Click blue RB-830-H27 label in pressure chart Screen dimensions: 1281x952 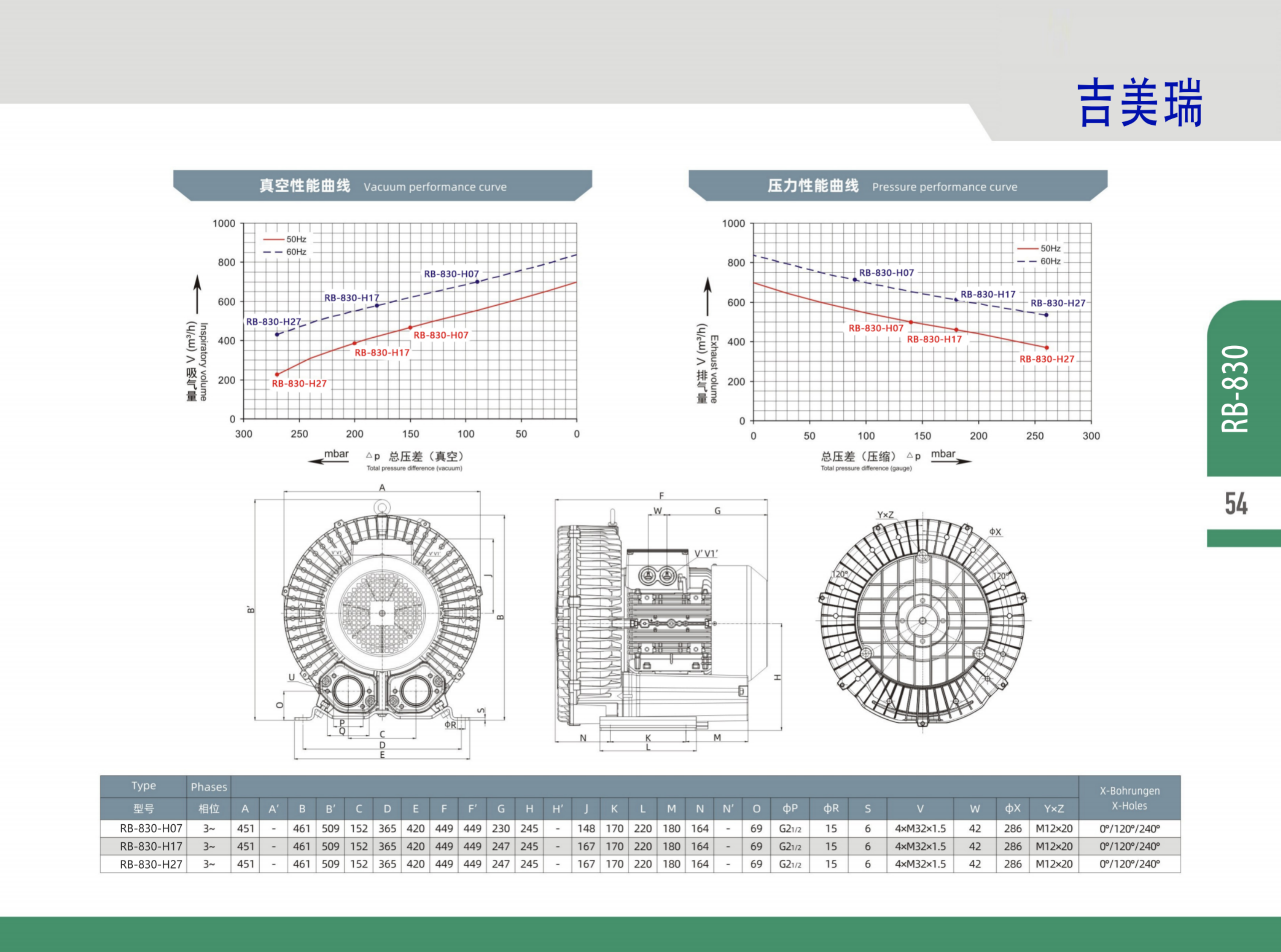(x=1058, y=303)
